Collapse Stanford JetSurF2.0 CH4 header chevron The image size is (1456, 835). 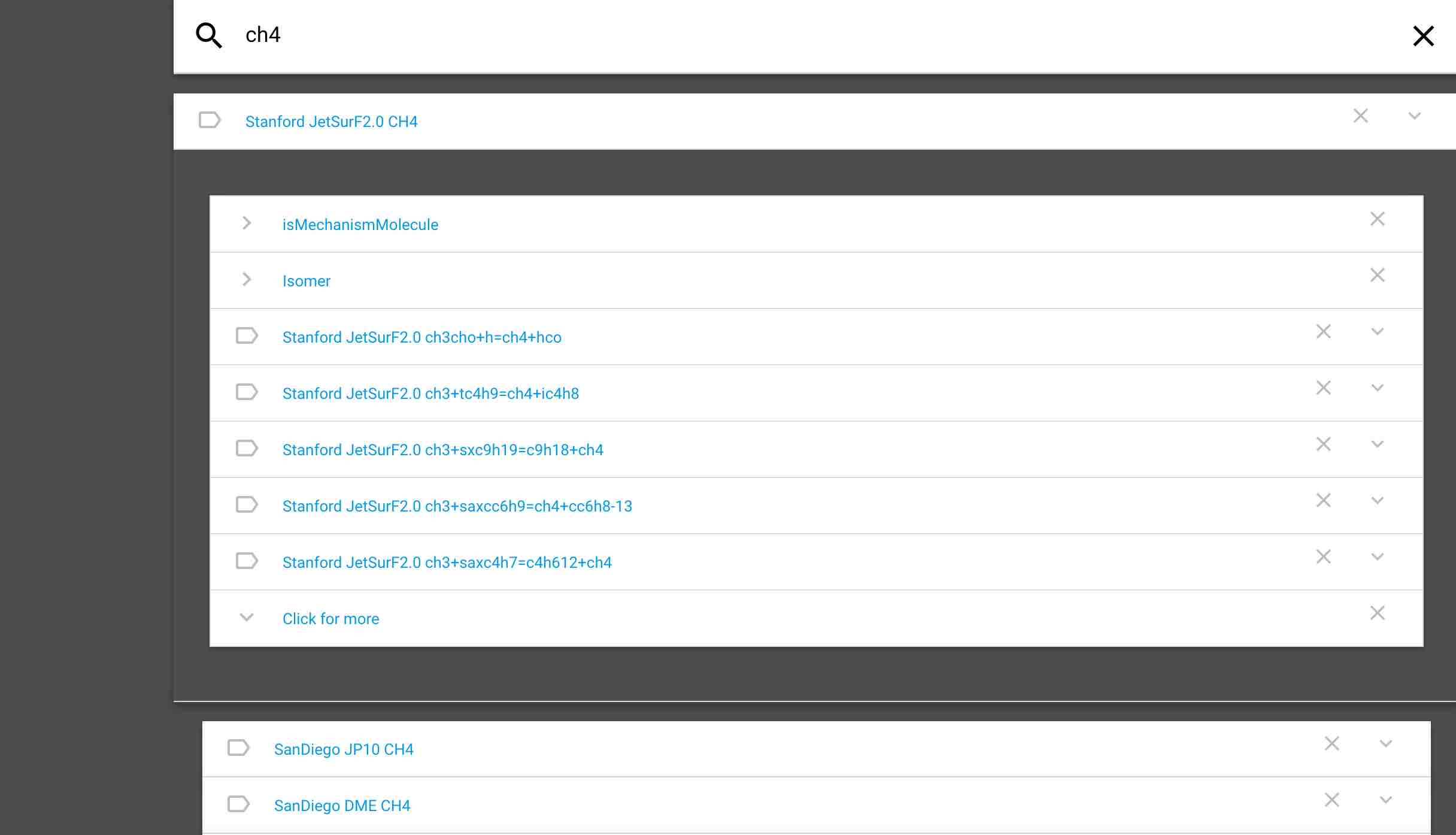tap(1415, 116)
